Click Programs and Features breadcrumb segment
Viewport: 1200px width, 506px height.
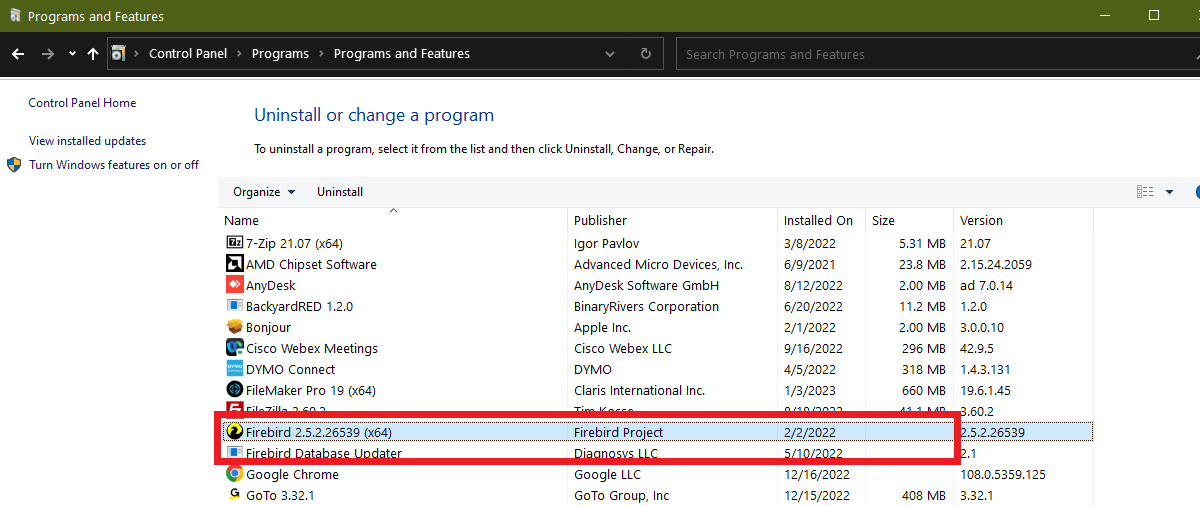pyautogui.click(x=402, y=54)
